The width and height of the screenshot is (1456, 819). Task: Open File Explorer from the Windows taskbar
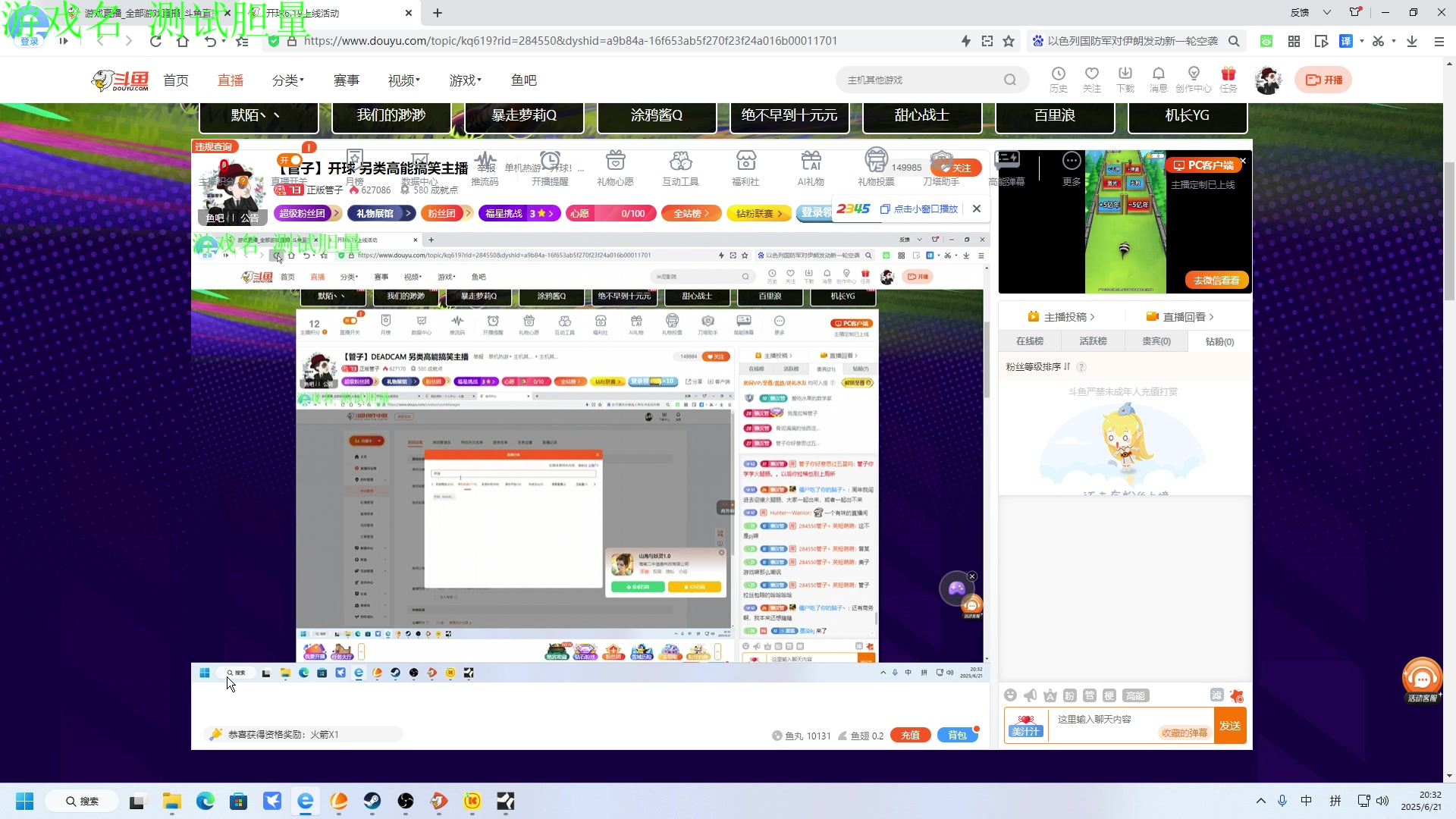(x=171, y=801)
